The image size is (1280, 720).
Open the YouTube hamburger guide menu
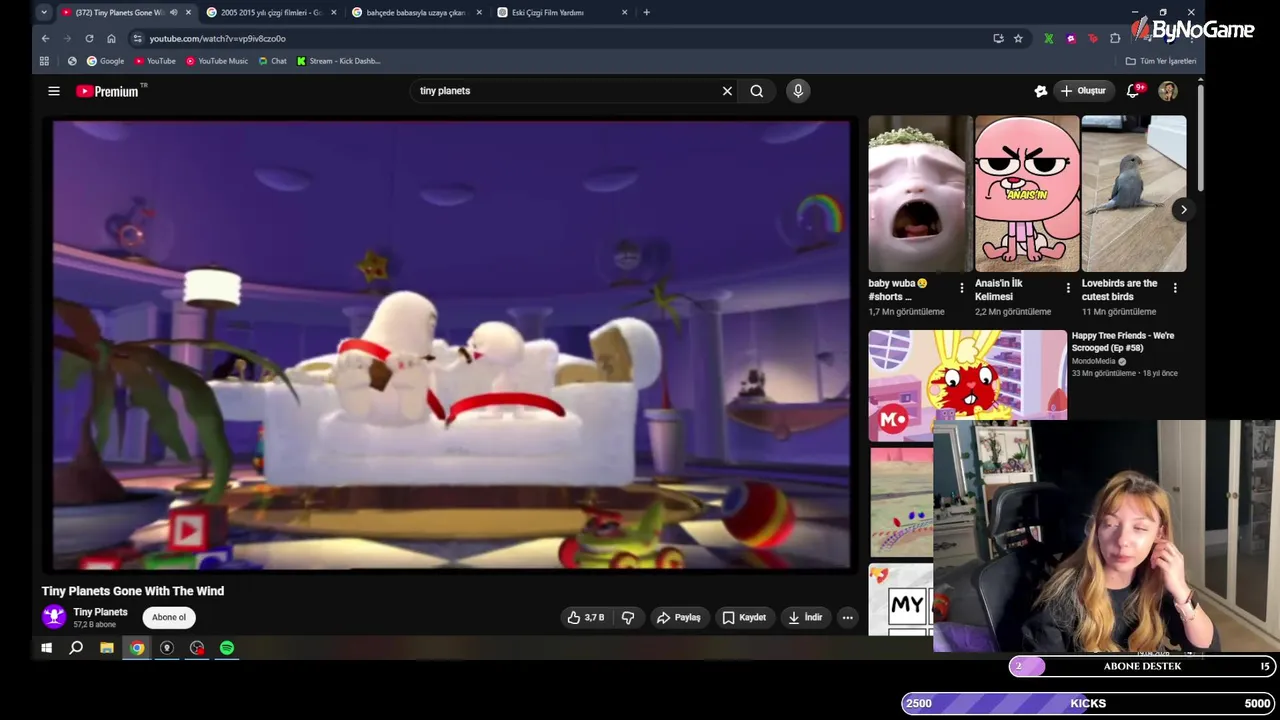click(x=54, y=91)
